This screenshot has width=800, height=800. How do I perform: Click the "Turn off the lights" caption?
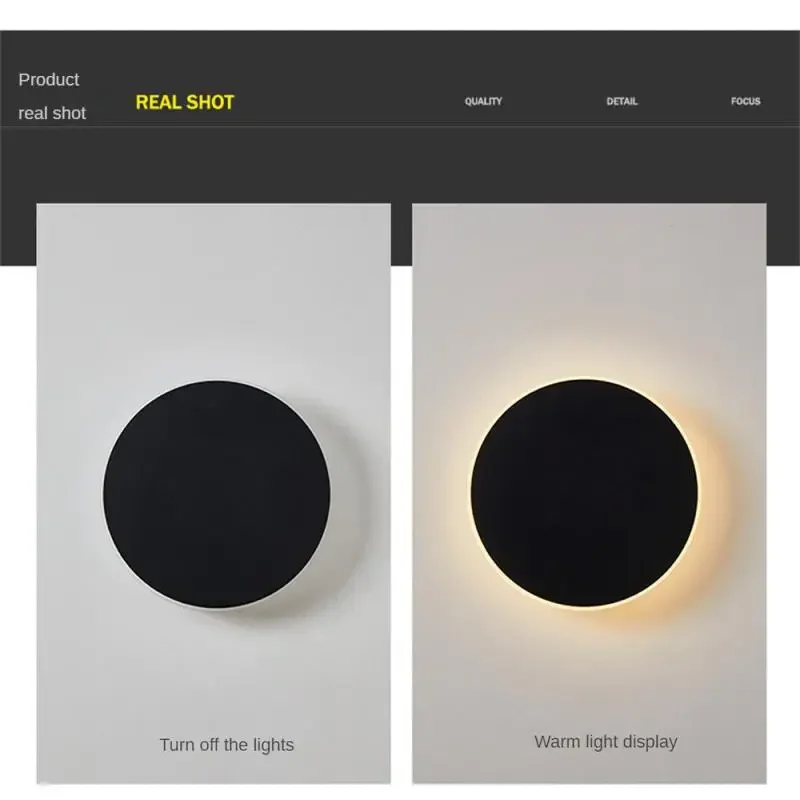[x=227, y=745]
